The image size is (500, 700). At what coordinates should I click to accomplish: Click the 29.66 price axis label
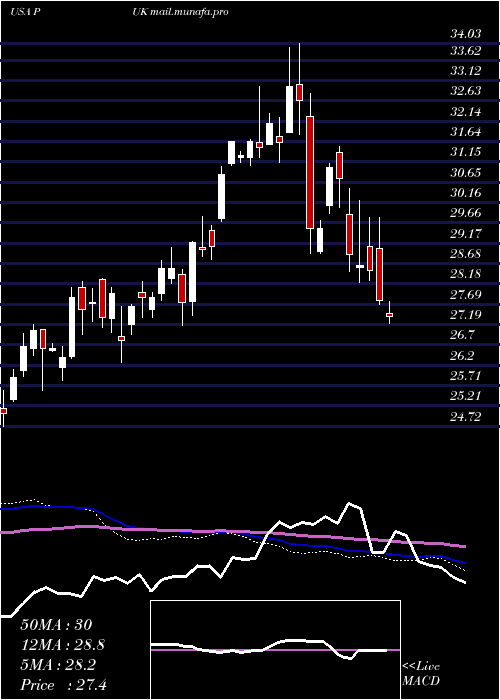(465, 213)
